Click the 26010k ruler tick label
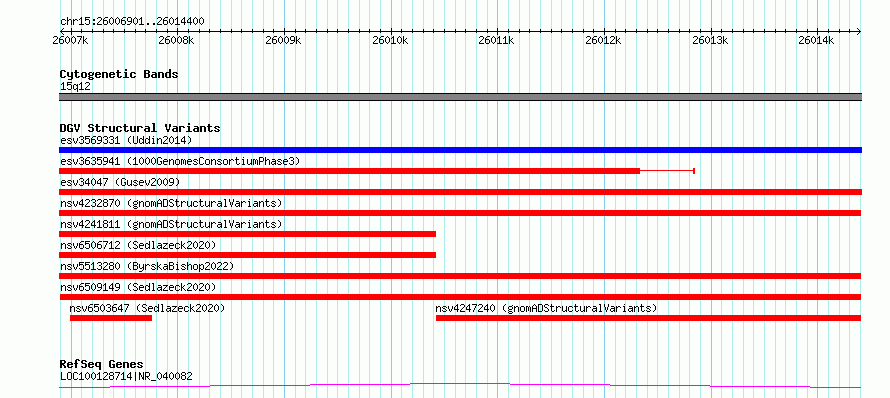This screenshot has height=398, width=890. point(390,40)
